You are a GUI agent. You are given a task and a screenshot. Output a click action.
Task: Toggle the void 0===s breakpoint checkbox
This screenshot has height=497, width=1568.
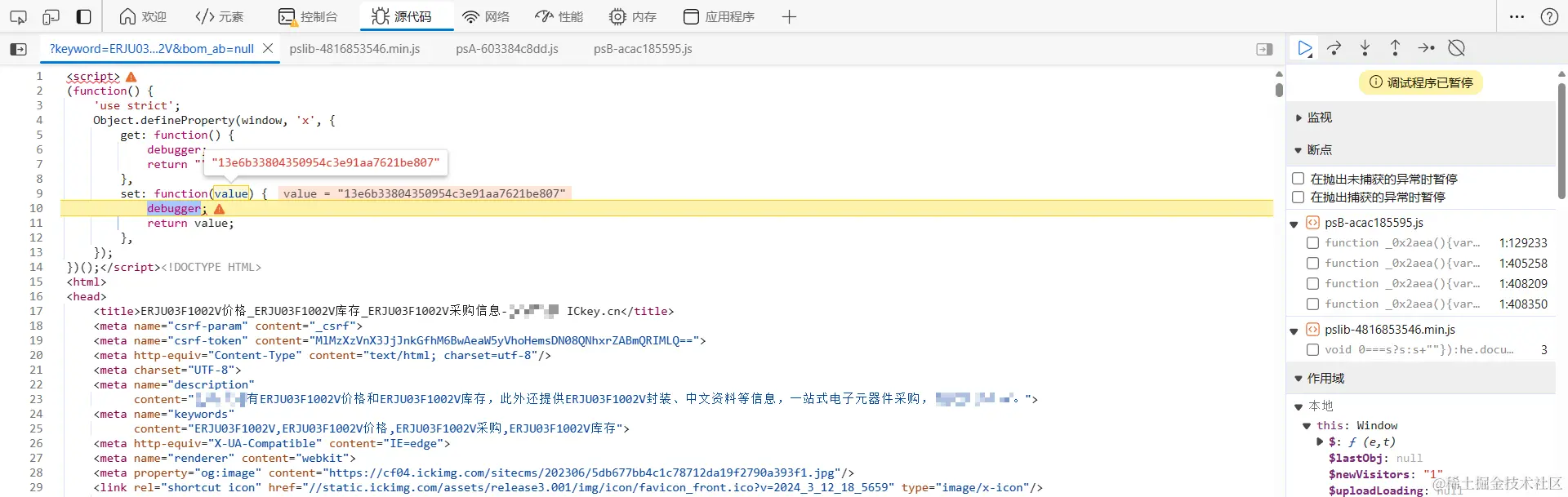(1312, 349)
